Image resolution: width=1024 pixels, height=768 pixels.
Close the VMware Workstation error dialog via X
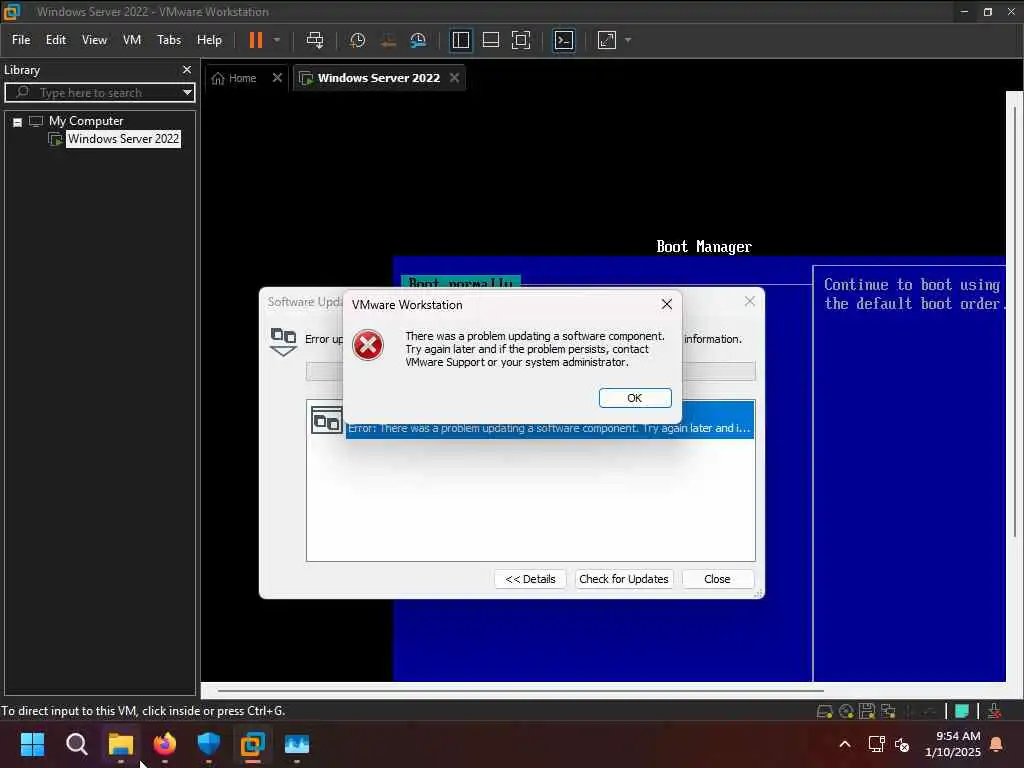[x=666, y=304]
